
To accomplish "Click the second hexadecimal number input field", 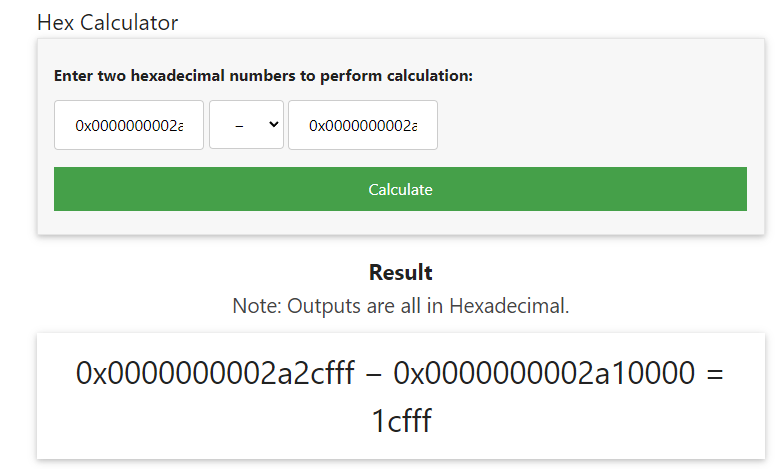I will [362, 125].
